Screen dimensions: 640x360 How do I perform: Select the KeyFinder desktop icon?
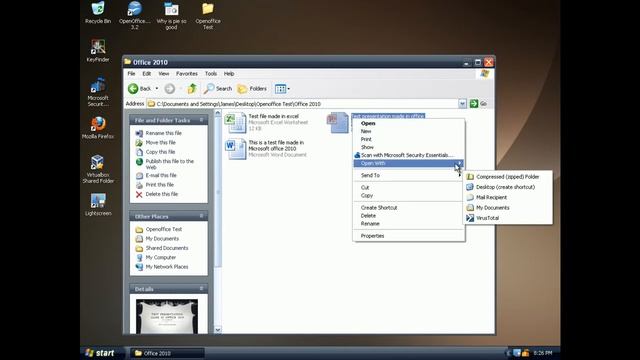(x=98, y=51)
